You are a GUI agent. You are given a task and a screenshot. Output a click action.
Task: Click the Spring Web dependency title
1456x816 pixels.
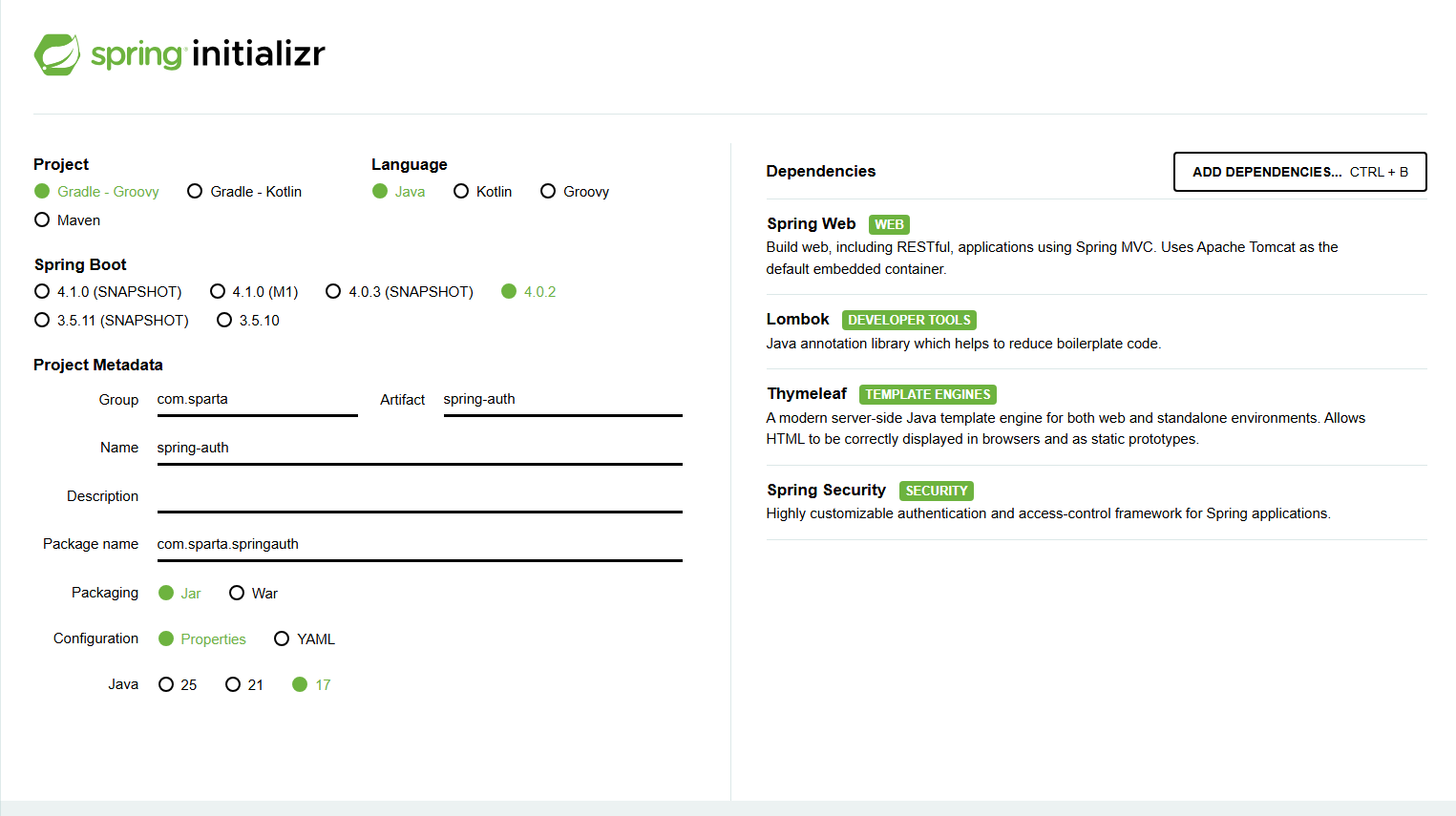pos(811,223)
